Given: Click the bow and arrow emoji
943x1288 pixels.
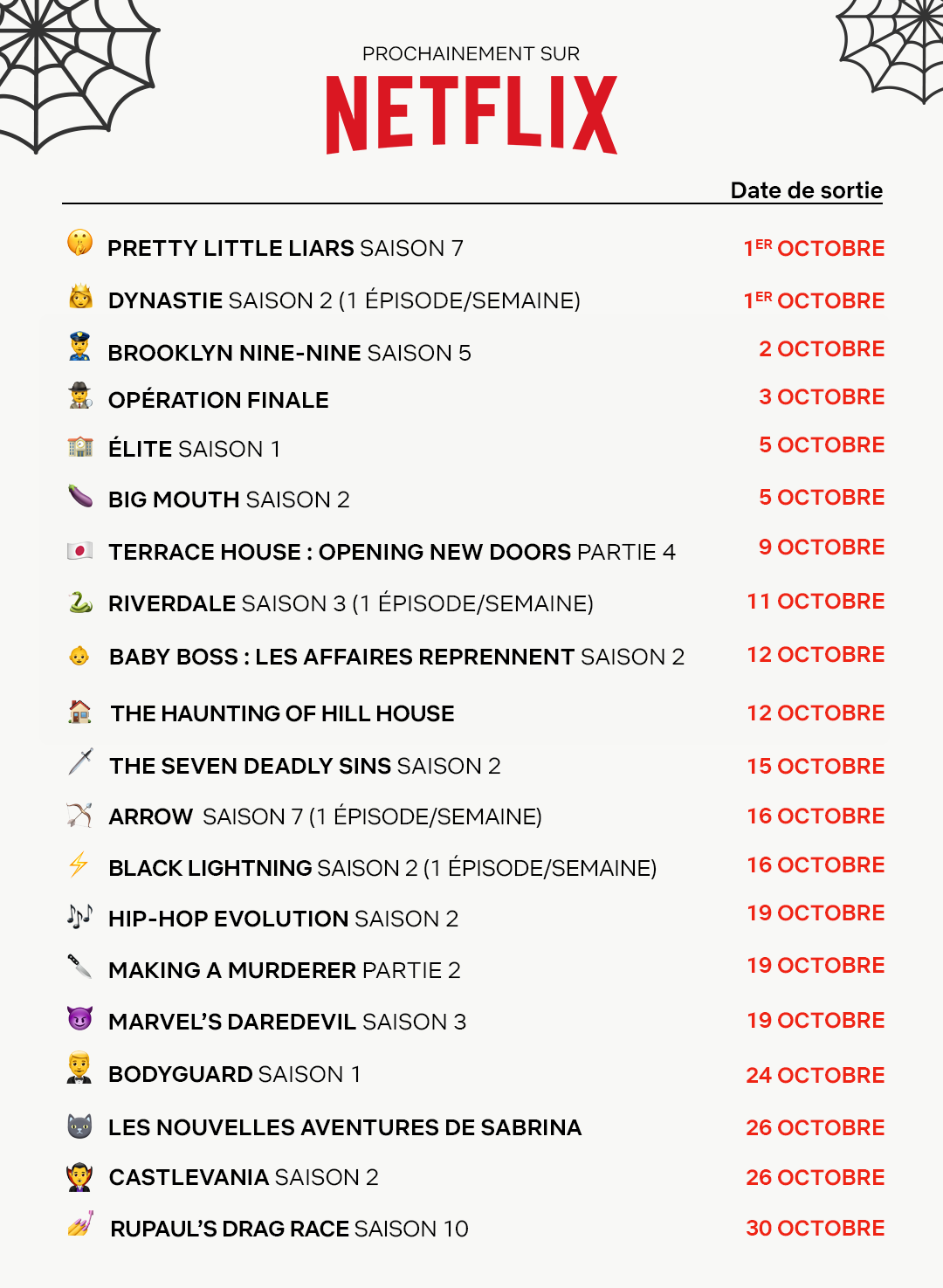Looking at the screenshot, I should [x=79, y=815].
